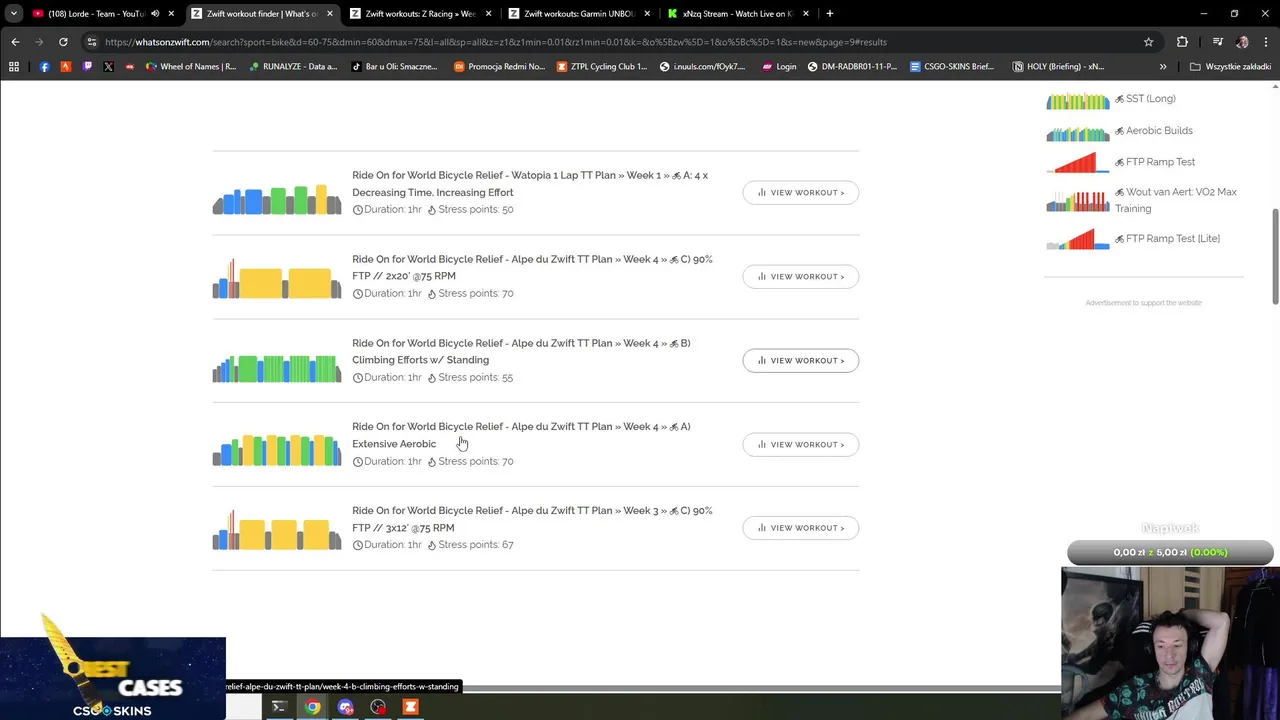Open the terminal app in the taskbar

coord(279,707)
